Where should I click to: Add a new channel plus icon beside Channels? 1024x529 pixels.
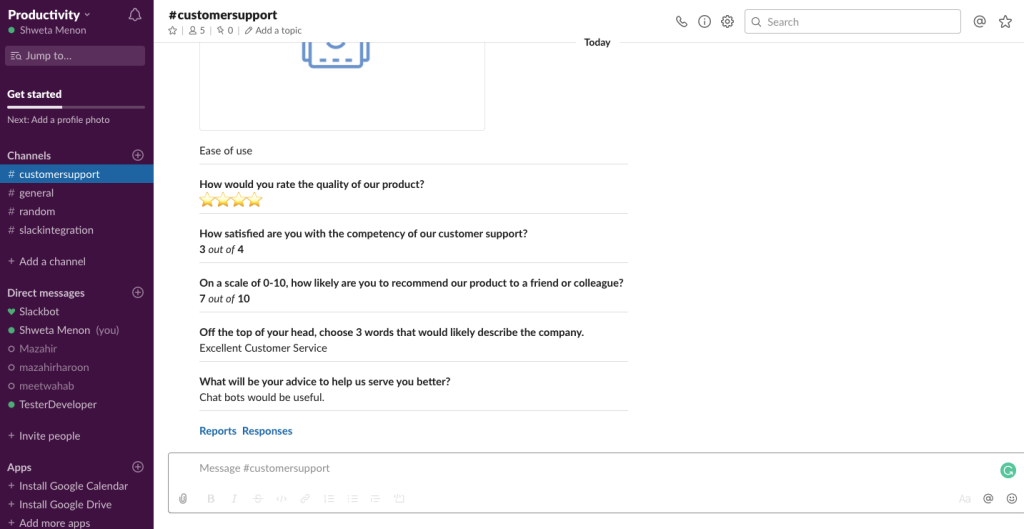tap(138, 155)
